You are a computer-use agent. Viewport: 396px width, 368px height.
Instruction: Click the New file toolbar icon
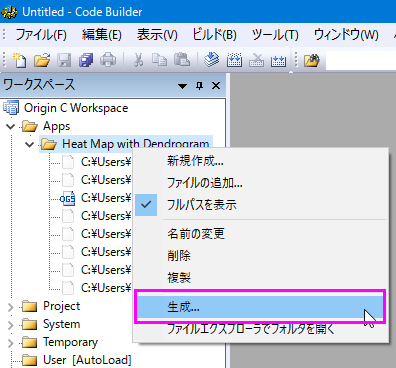(19, 60)
